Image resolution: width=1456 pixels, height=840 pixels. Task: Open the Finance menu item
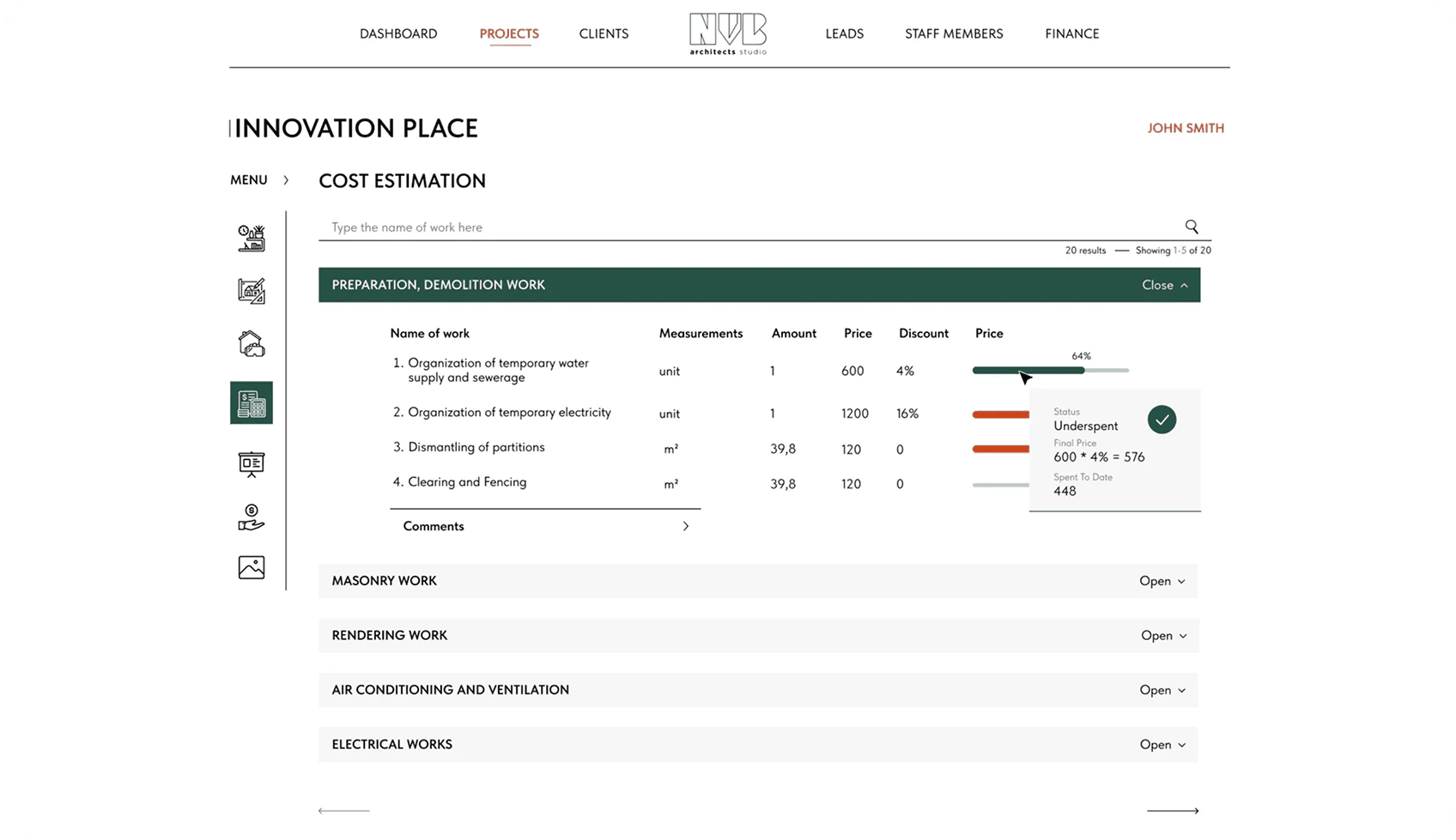[1071, 33]
